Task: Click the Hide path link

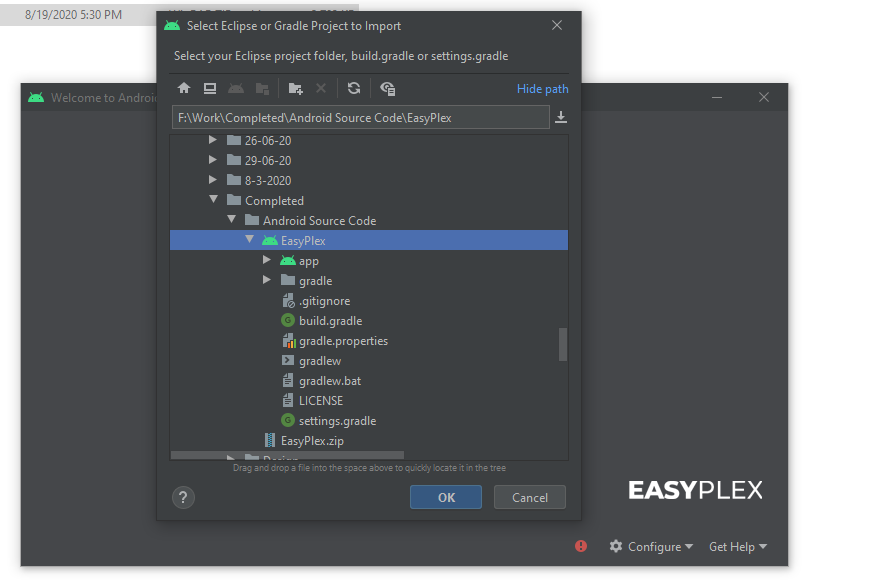Action: tap(542, 88)
